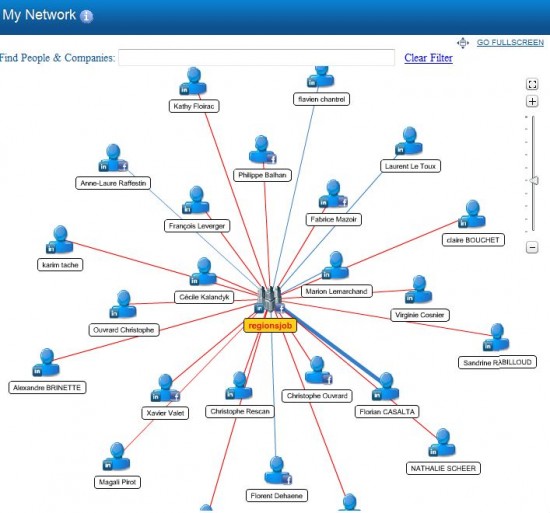
Task: Select Sandrine RABILLOUD's person icon
Action: 497,337
